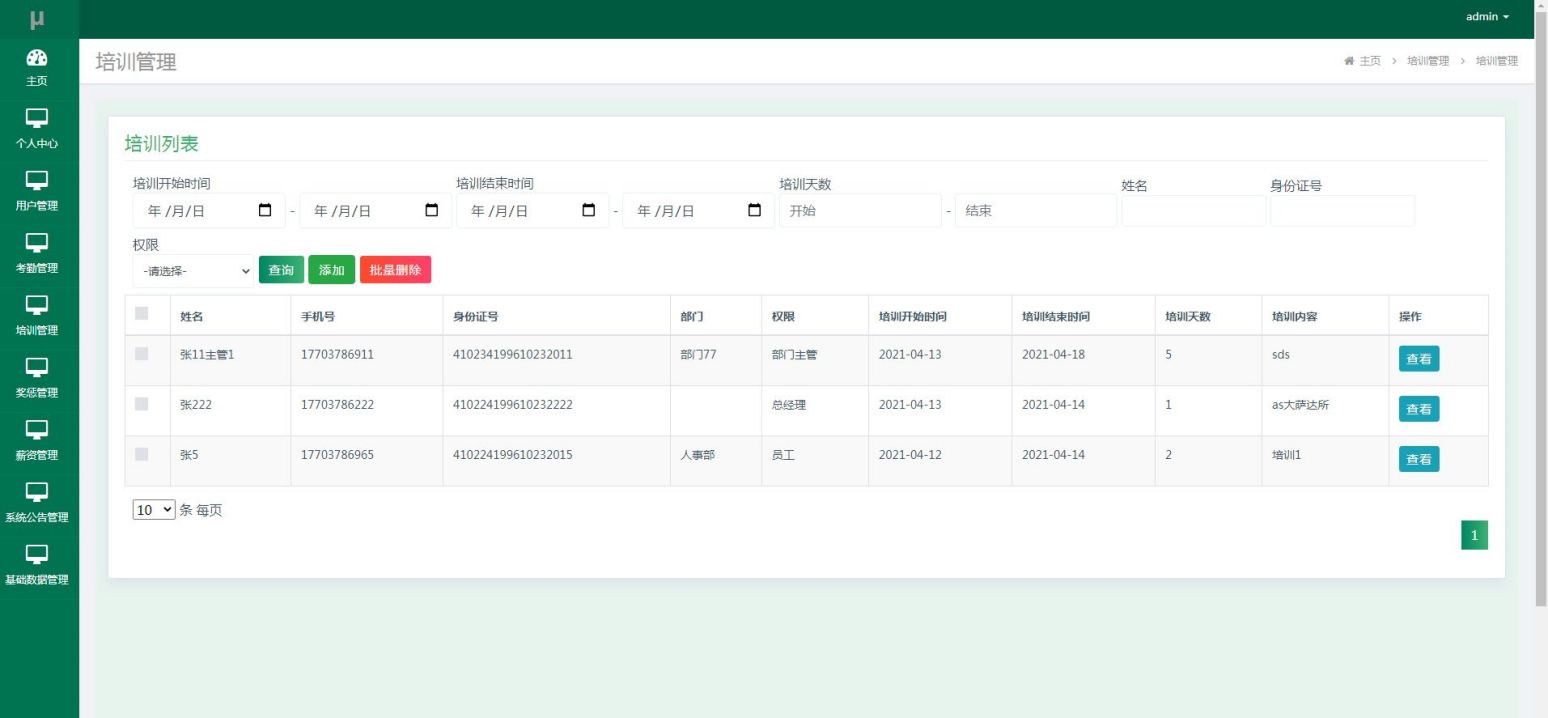This screenshot has height=718, width=1548.
Task: Check the row for 张5
Action: [141, 453]
